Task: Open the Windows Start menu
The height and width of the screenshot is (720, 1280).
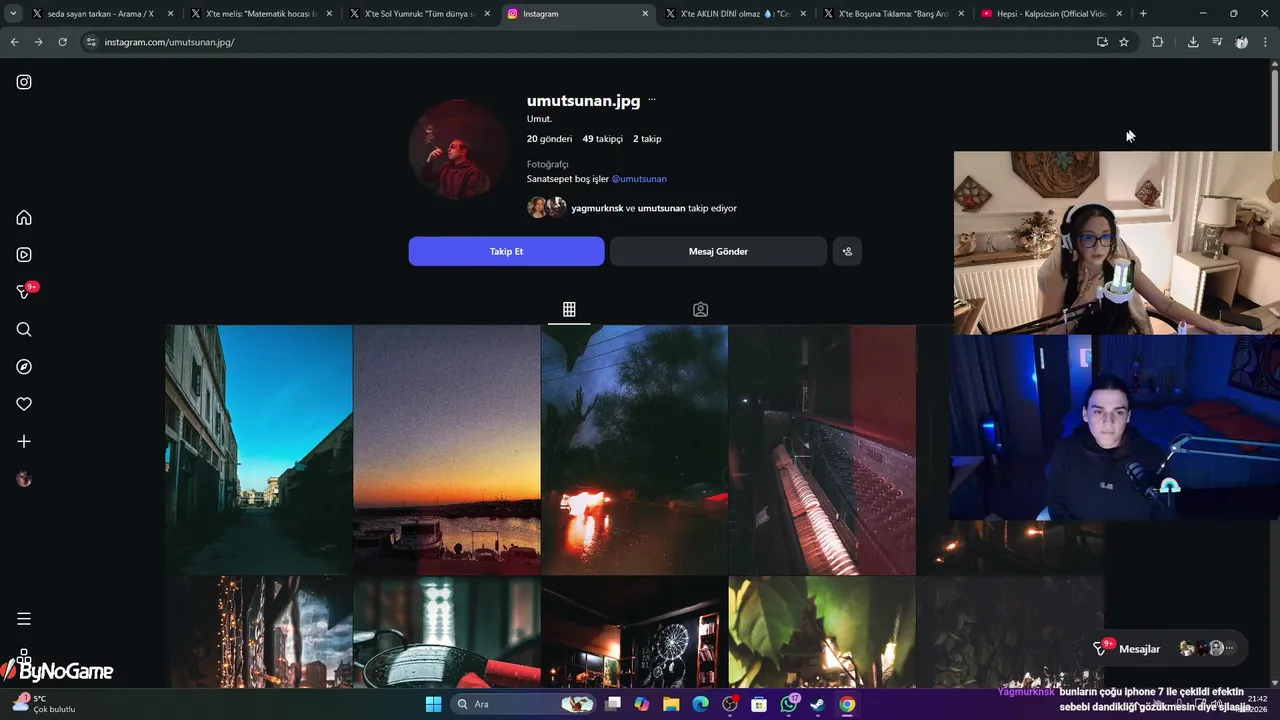Action: pyautogui.click(x=433, y=704)
